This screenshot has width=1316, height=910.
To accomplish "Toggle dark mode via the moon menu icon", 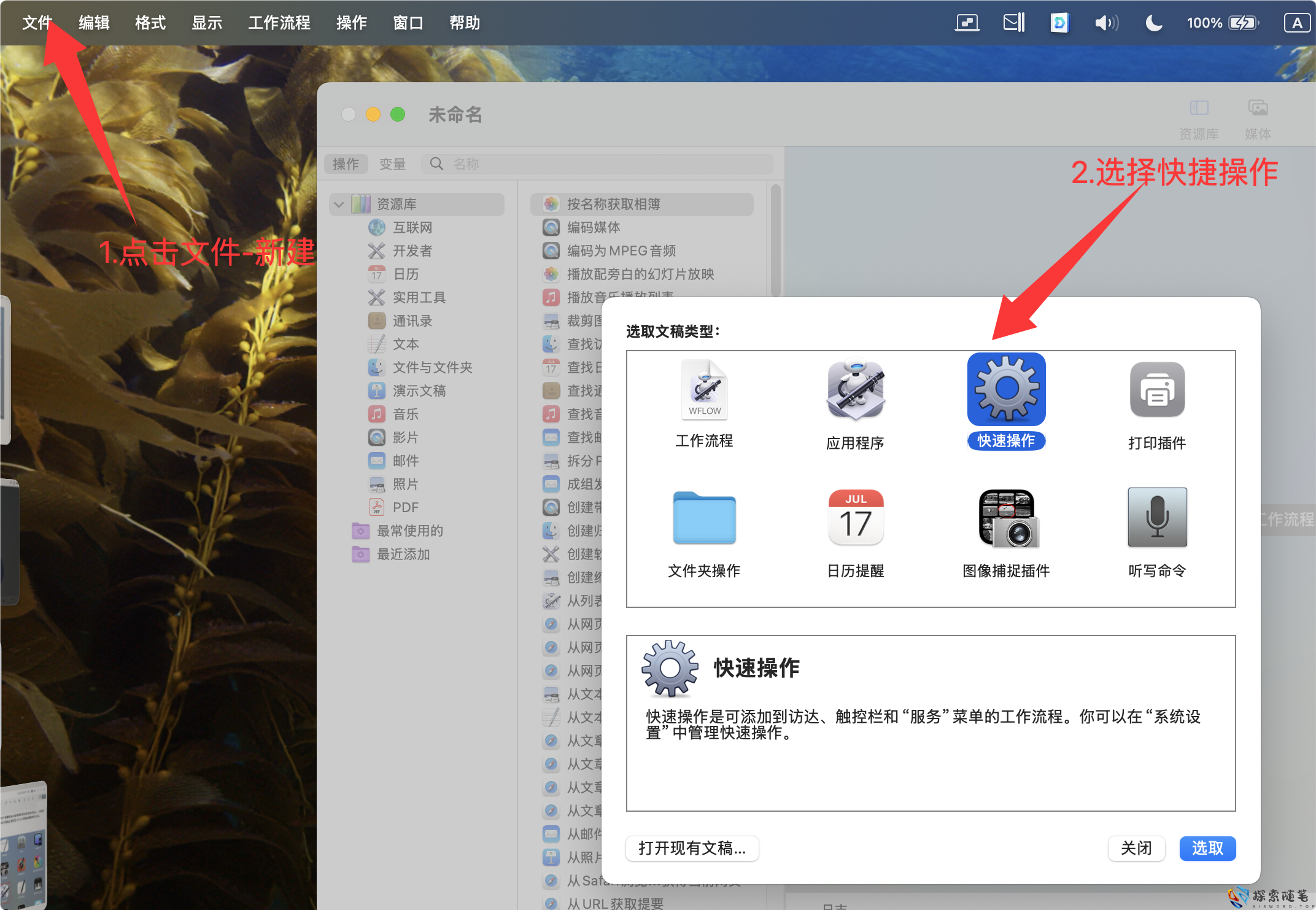I will pos(1153,23).
